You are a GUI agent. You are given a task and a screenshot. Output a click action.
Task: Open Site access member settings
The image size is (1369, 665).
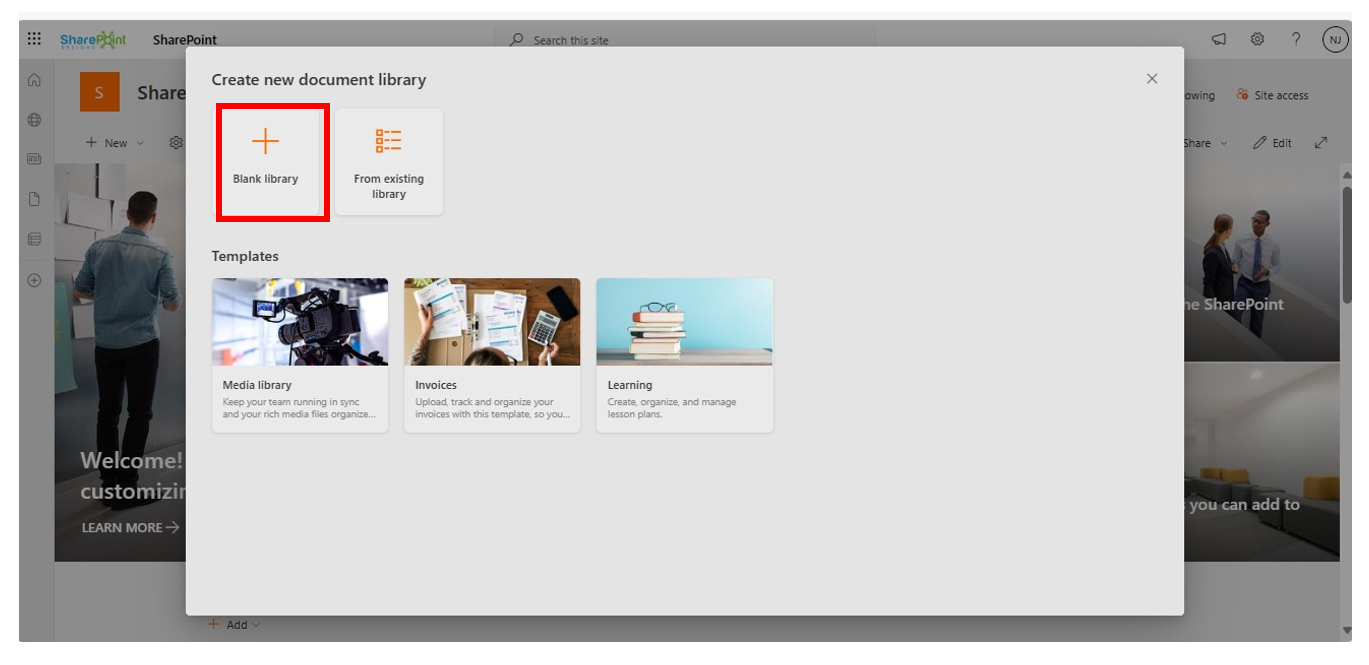[x=1272, y=95]
